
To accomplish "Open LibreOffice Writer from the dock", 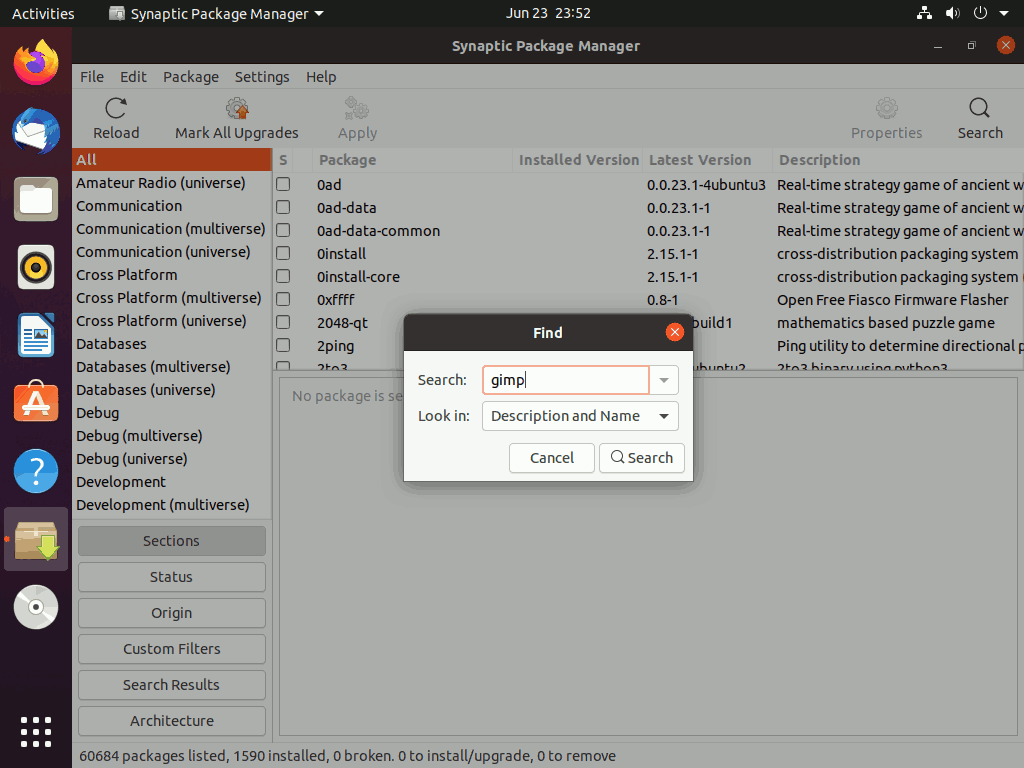I will click(x=36, y=335).
